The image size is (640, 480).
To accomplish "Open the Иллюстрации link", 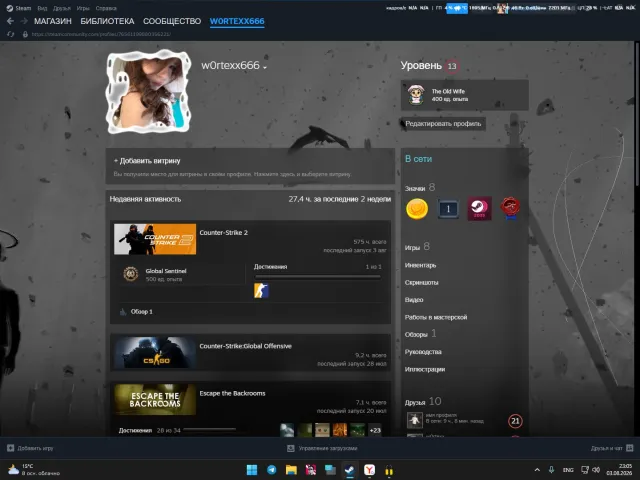I will click(x=425, y=369).
